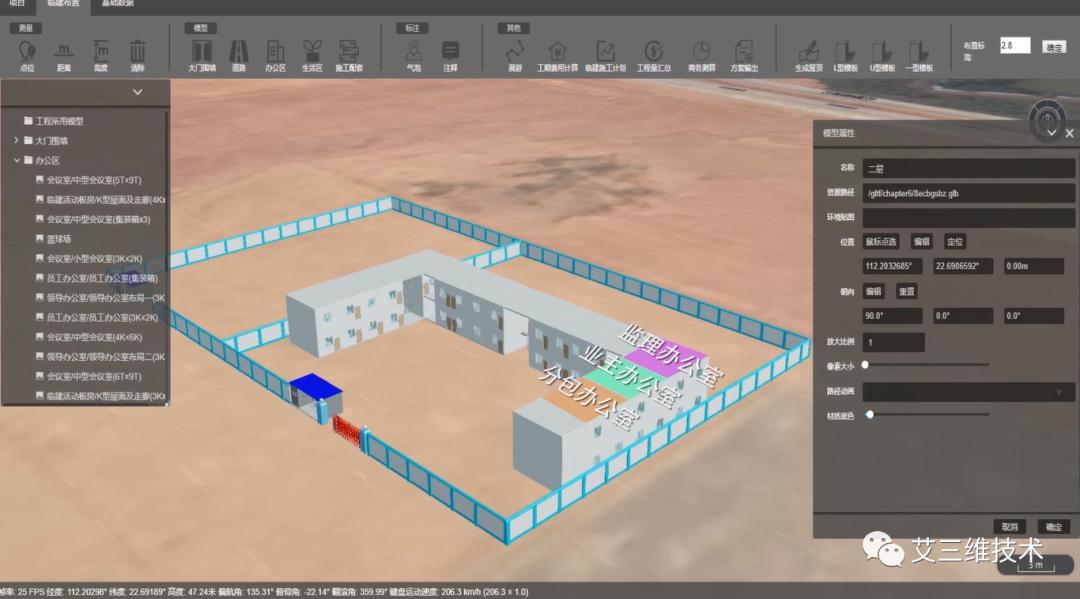Collapse the model tree panel chevron
Screen dimensions: 1080x599
click(137, 92)
